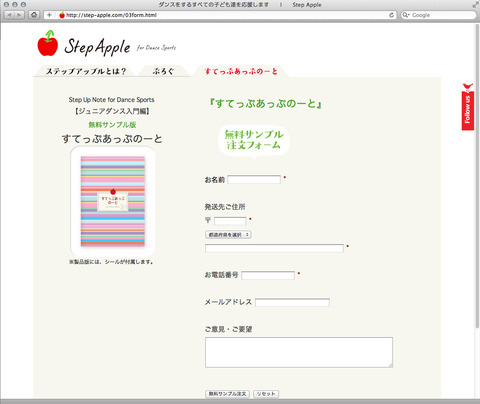Image resolution: width=480 pixels, height=404 pixels.
Task: Submit with the 無料サンプル注文 button
Action: [x=227, y=394]
